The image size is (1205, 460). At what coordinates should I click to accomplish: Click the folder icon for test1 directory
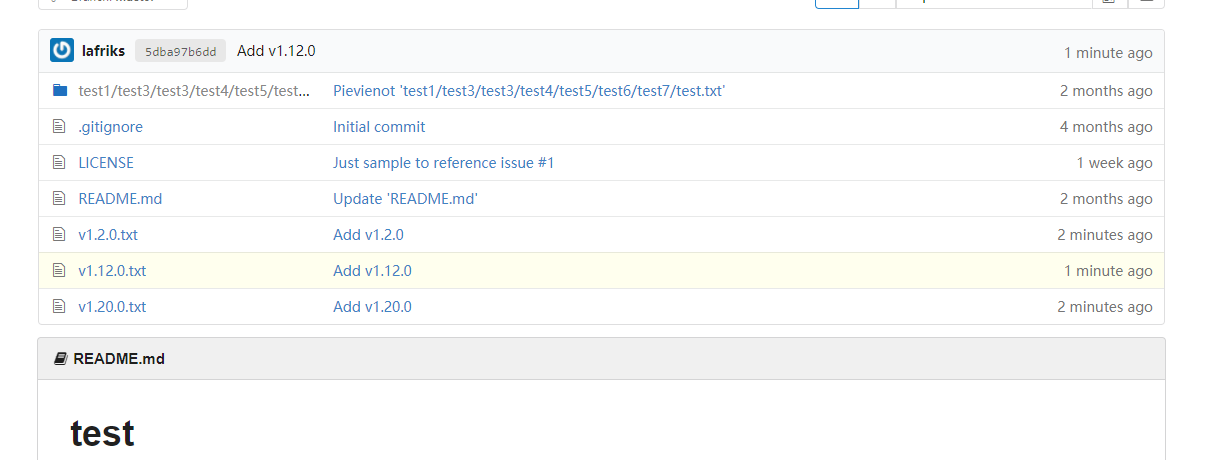click(60, 91)
